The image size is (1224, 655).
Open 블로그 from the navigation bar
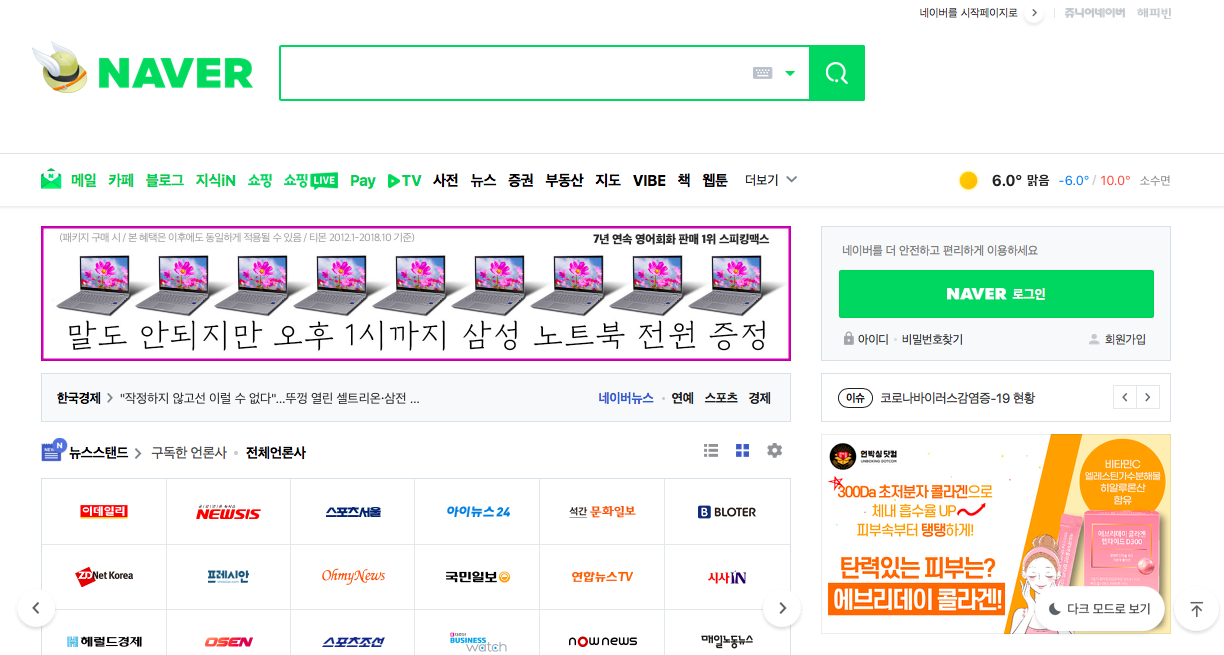tap(165, 180)
